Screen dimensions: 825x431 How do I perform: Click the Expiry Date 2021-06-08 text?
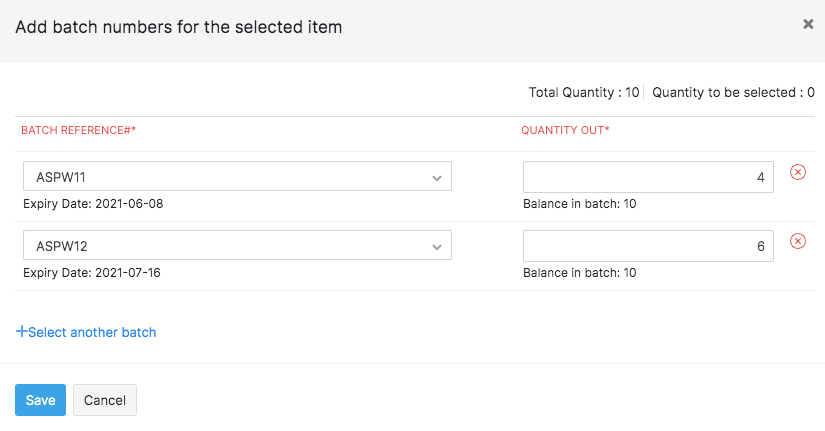92,204
